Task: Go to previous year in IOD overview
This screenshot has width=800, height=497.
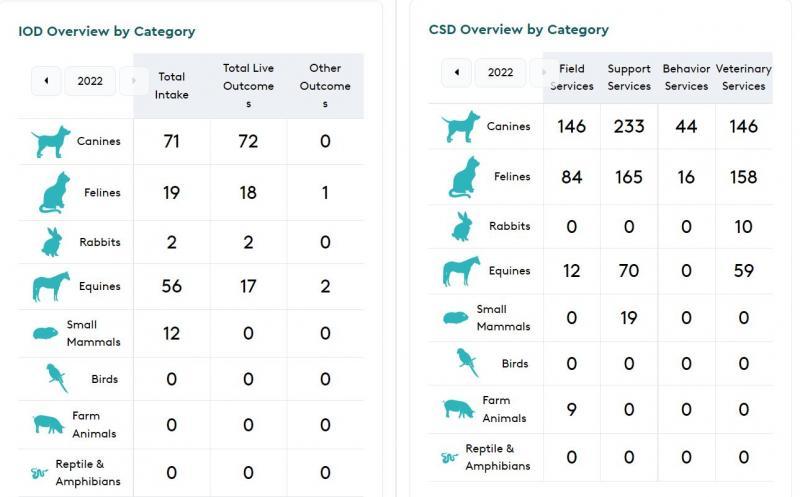Action: click(46, 81)
